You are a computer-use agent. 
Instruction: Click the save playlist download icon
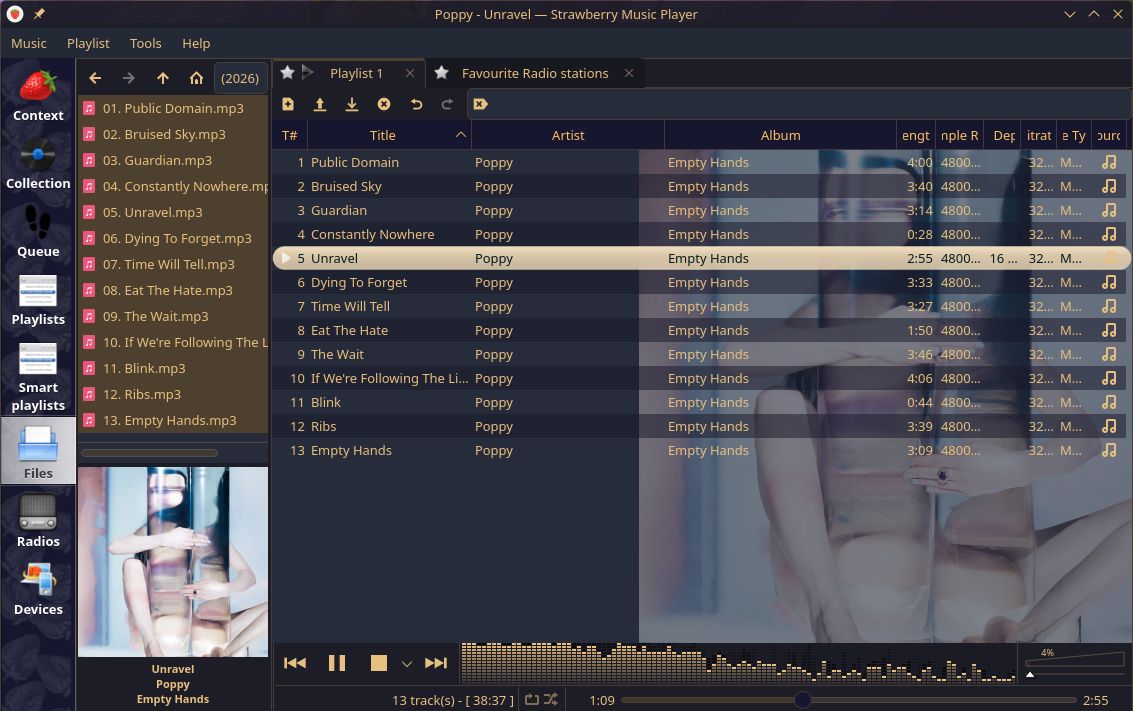tap(352, 104)
